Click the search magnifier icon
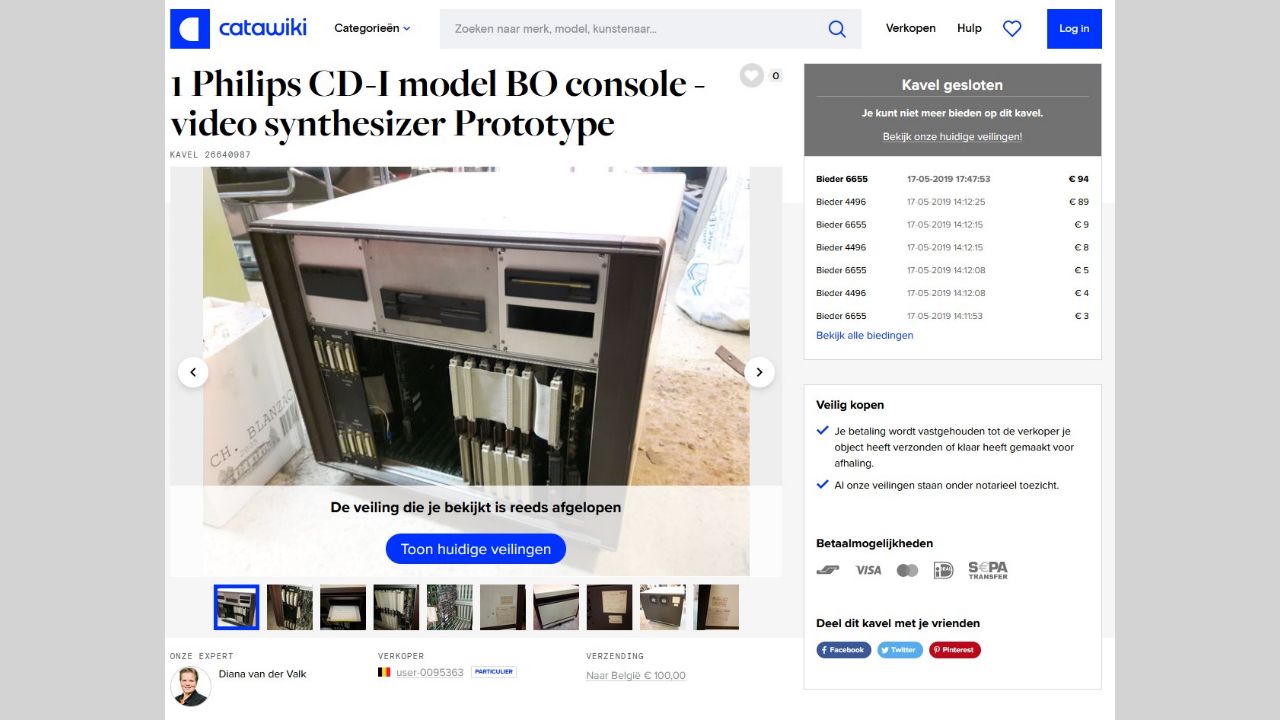 (x=837, y=29)
